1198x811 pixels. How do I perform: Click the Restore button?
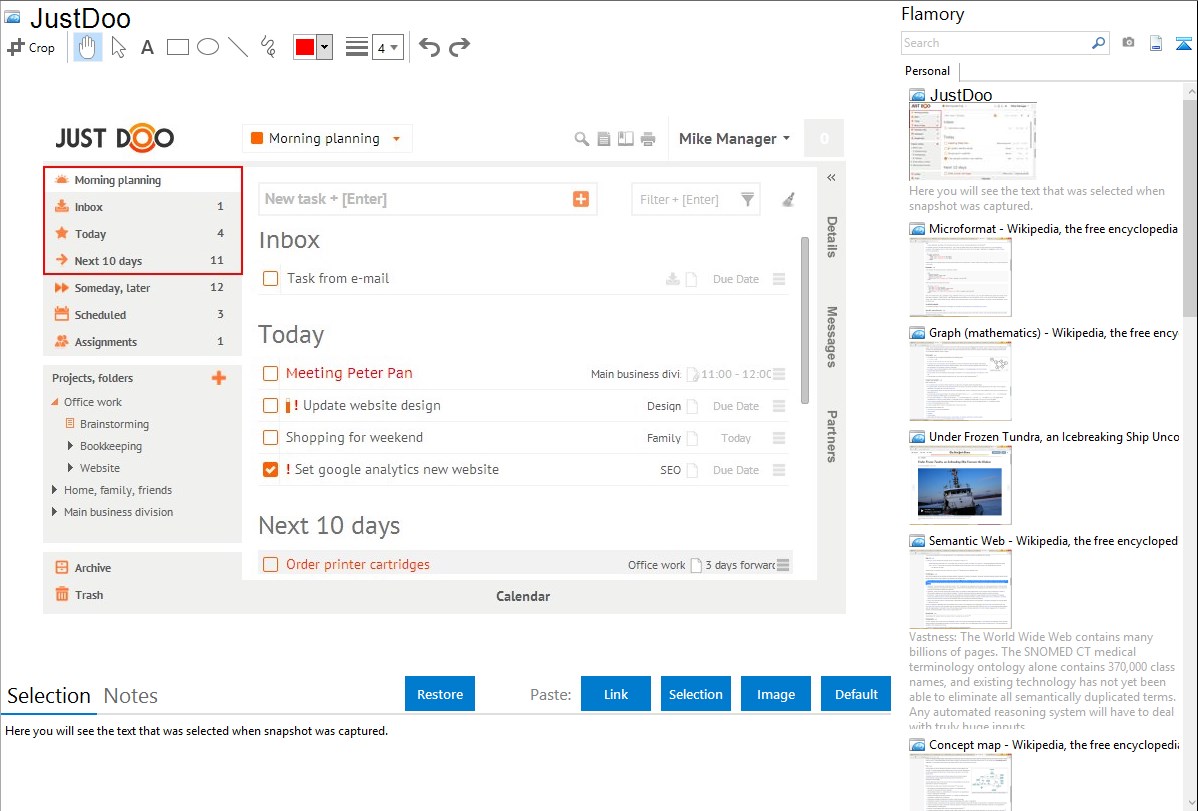pos(440,694)
